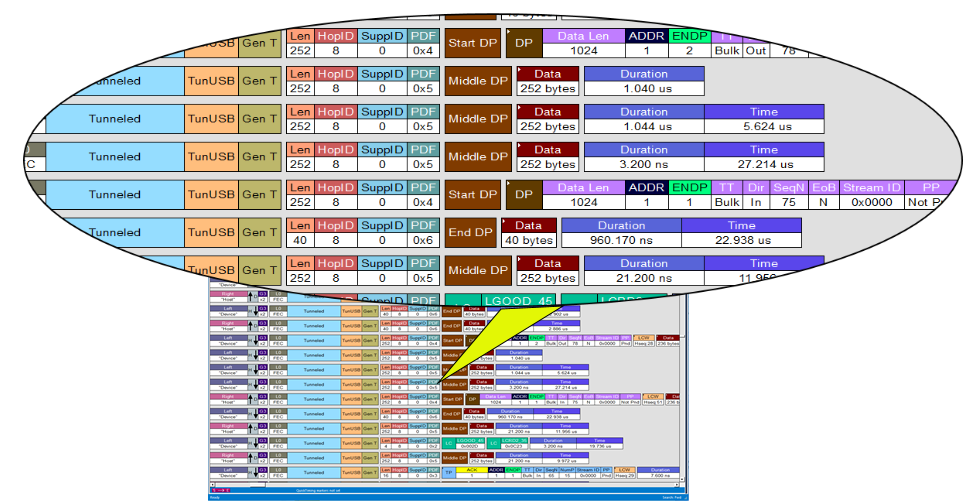Viewport: 973px width, 501px height.
Task: Click G3 x2 speed indicator in ACK TP row
Action: point(262,473)
